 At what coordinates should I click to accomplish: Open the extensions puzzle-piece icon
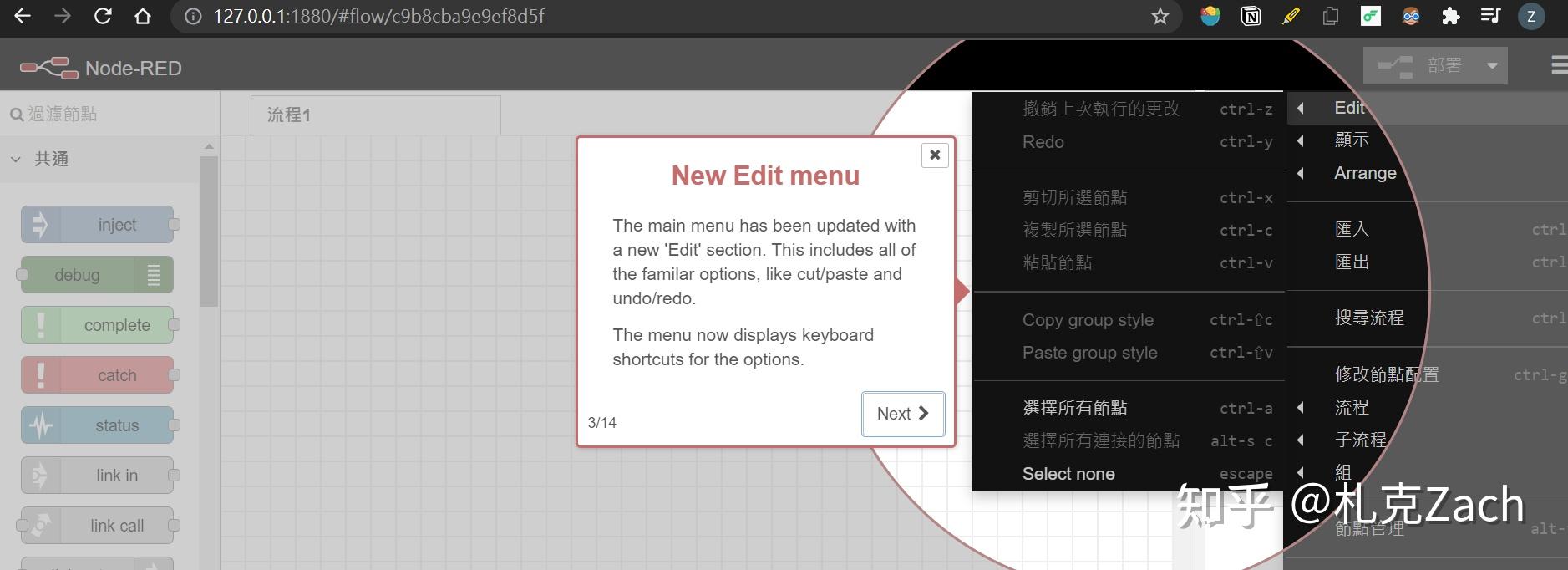(x=1451, y=16)
